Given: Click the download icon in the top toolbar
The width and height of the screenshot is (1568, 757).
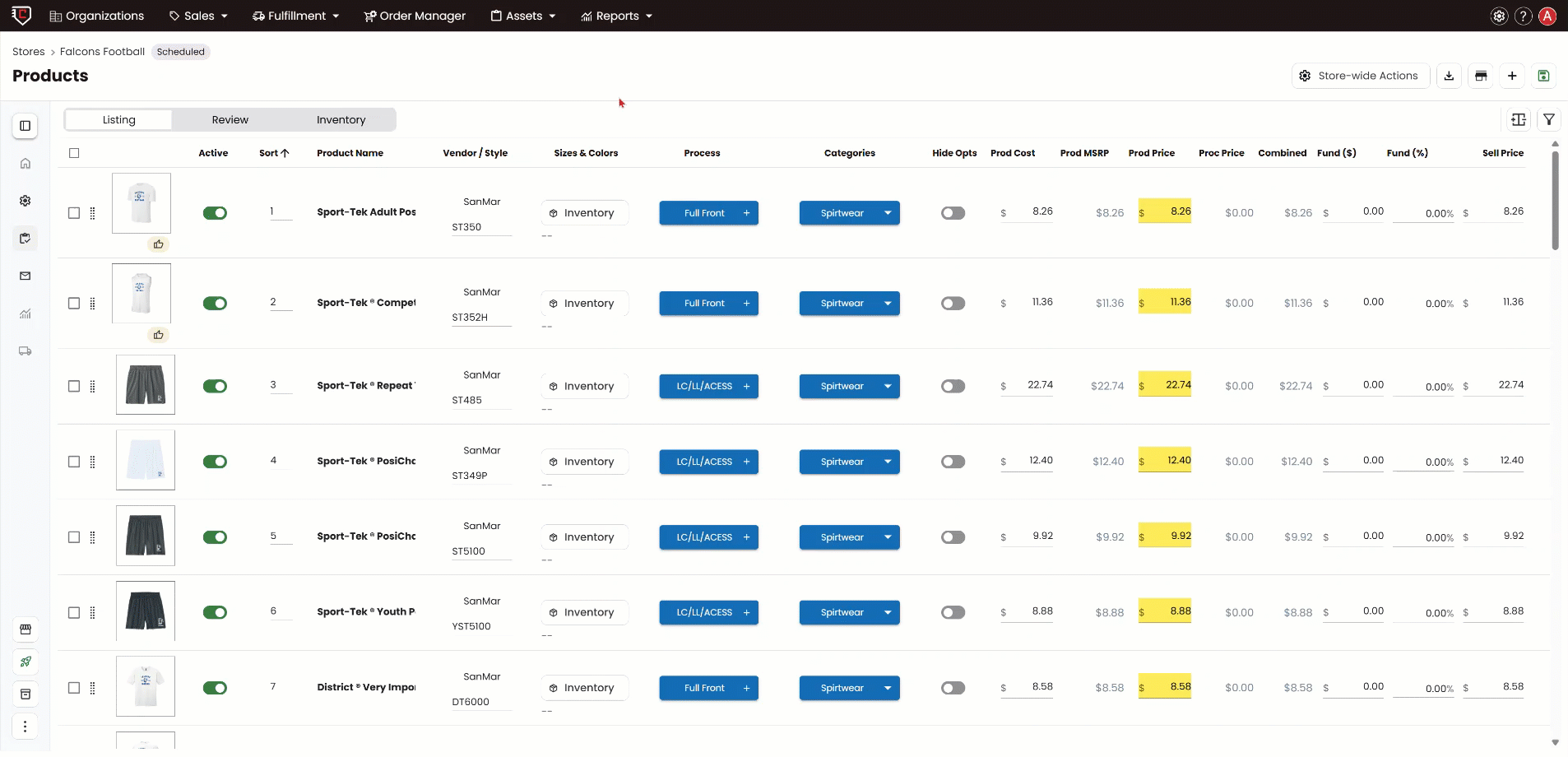Looking at the screenshot, I should point(1449,76).
